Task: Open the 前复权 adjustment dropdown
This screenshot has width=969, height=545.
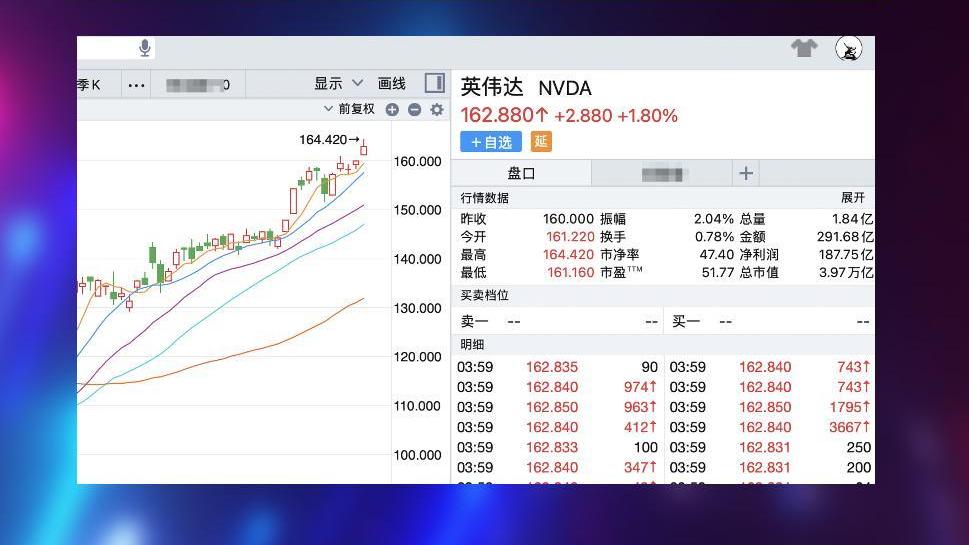Action: tap(349, 109)
